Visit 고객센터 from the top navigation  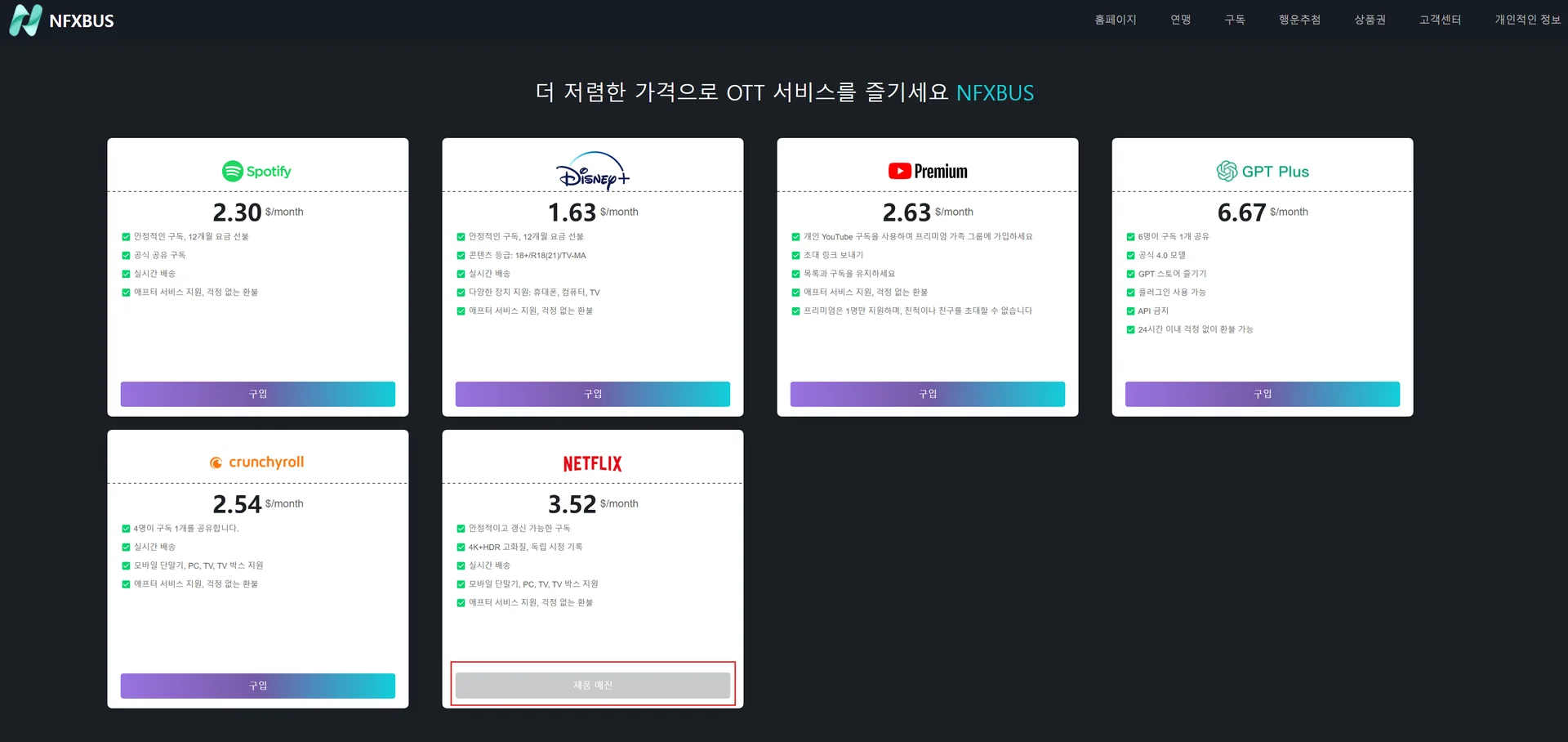[1440, 20]
